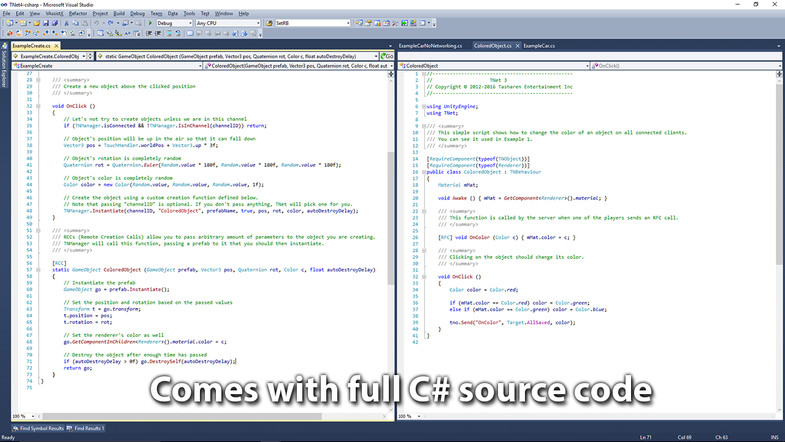Click the Display Word Completion icon

[x=127, y=34]
